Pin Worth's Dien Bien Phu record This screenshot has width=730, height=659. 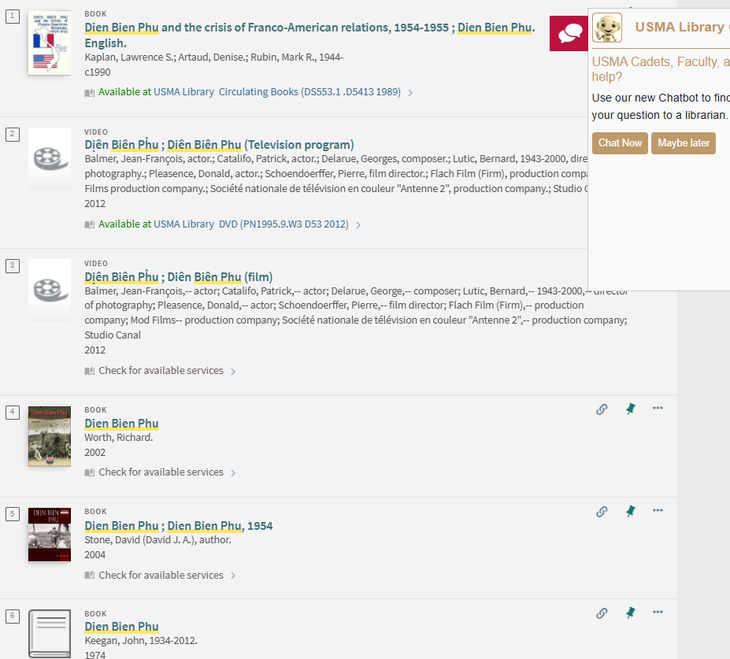[x=630, y=409]
